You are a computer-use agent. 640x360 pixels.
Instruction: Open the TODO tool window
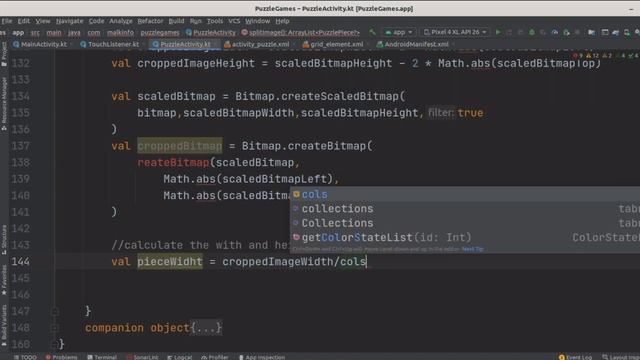(25, 357)
